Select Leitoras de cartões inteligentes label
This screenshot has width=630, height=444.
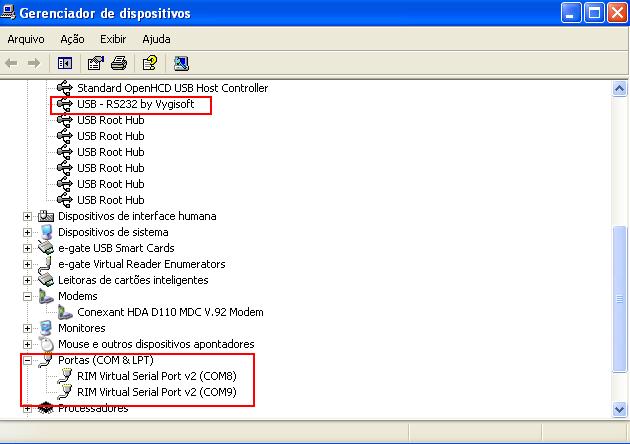click(133, 280)
